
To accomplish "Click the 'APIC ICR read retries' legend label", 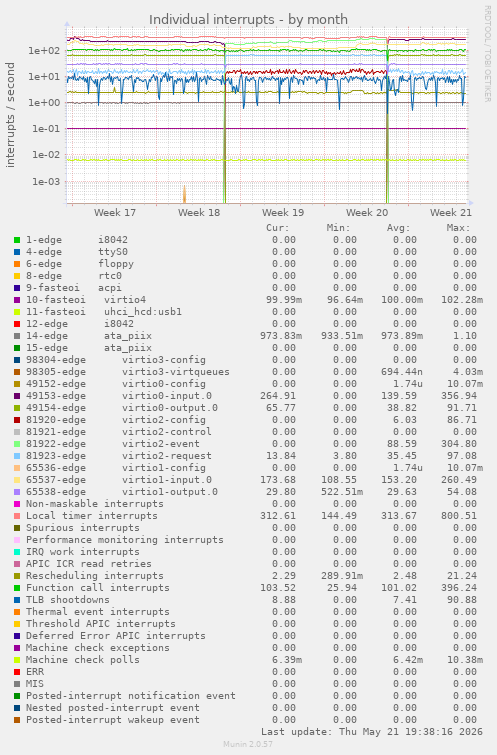I will 89,564.
